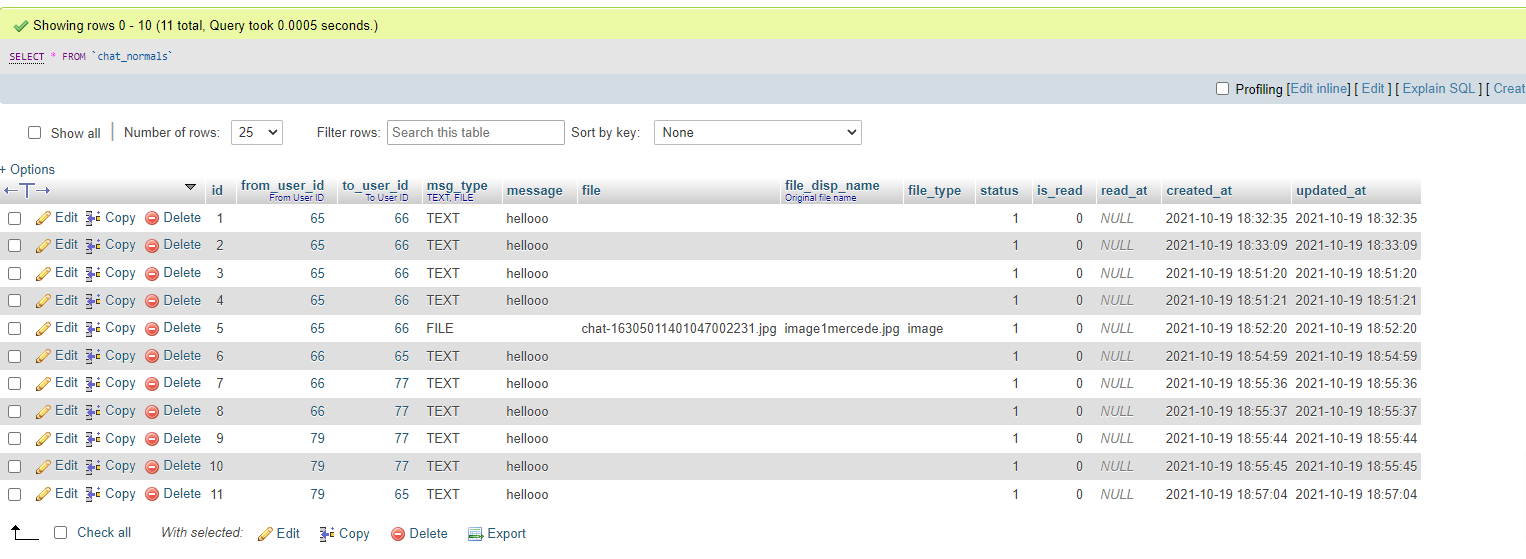
Task: Select the checkbox for row id 5
Action: (x=15, y=328)
